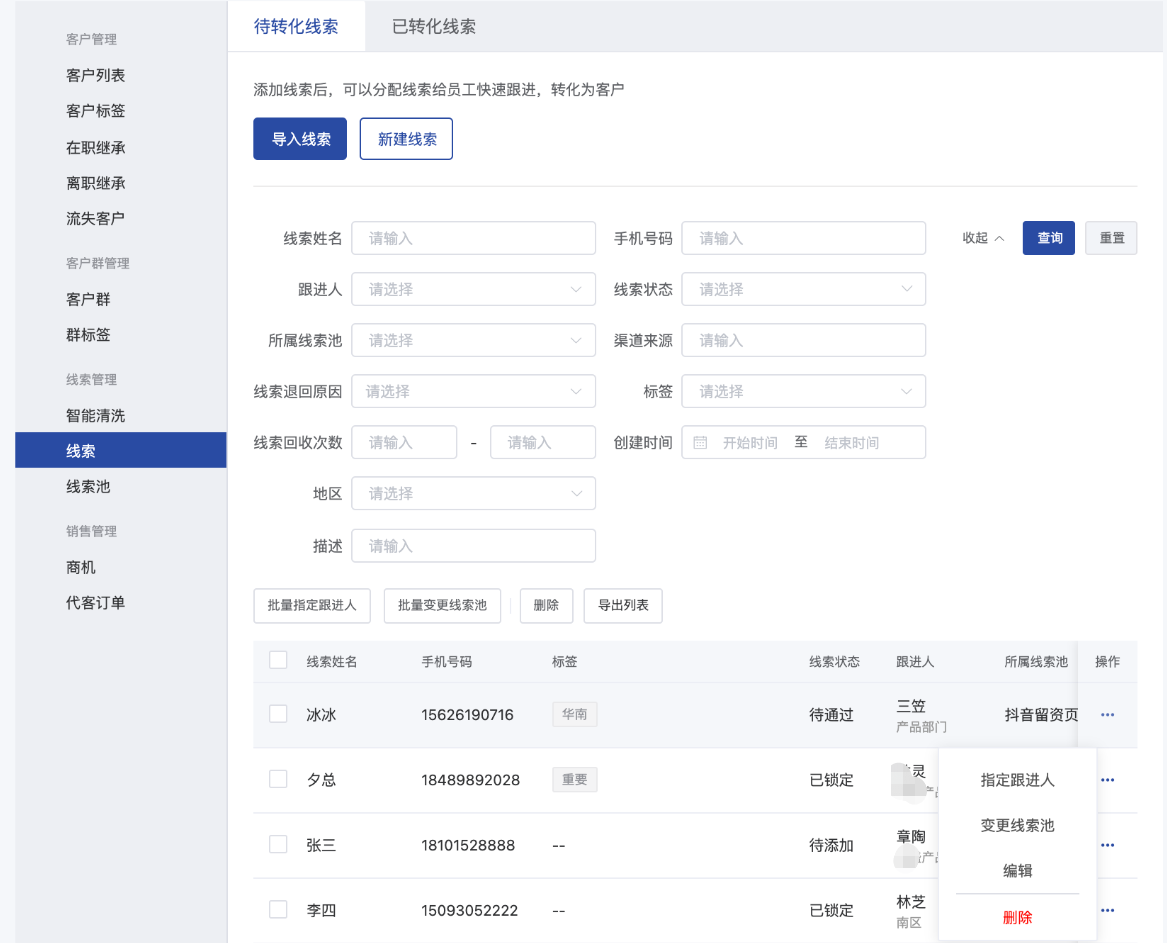This screenshot has width=1167, height=943.
Task: Click the 开始时间 date field
Action: tap(749, 444)
